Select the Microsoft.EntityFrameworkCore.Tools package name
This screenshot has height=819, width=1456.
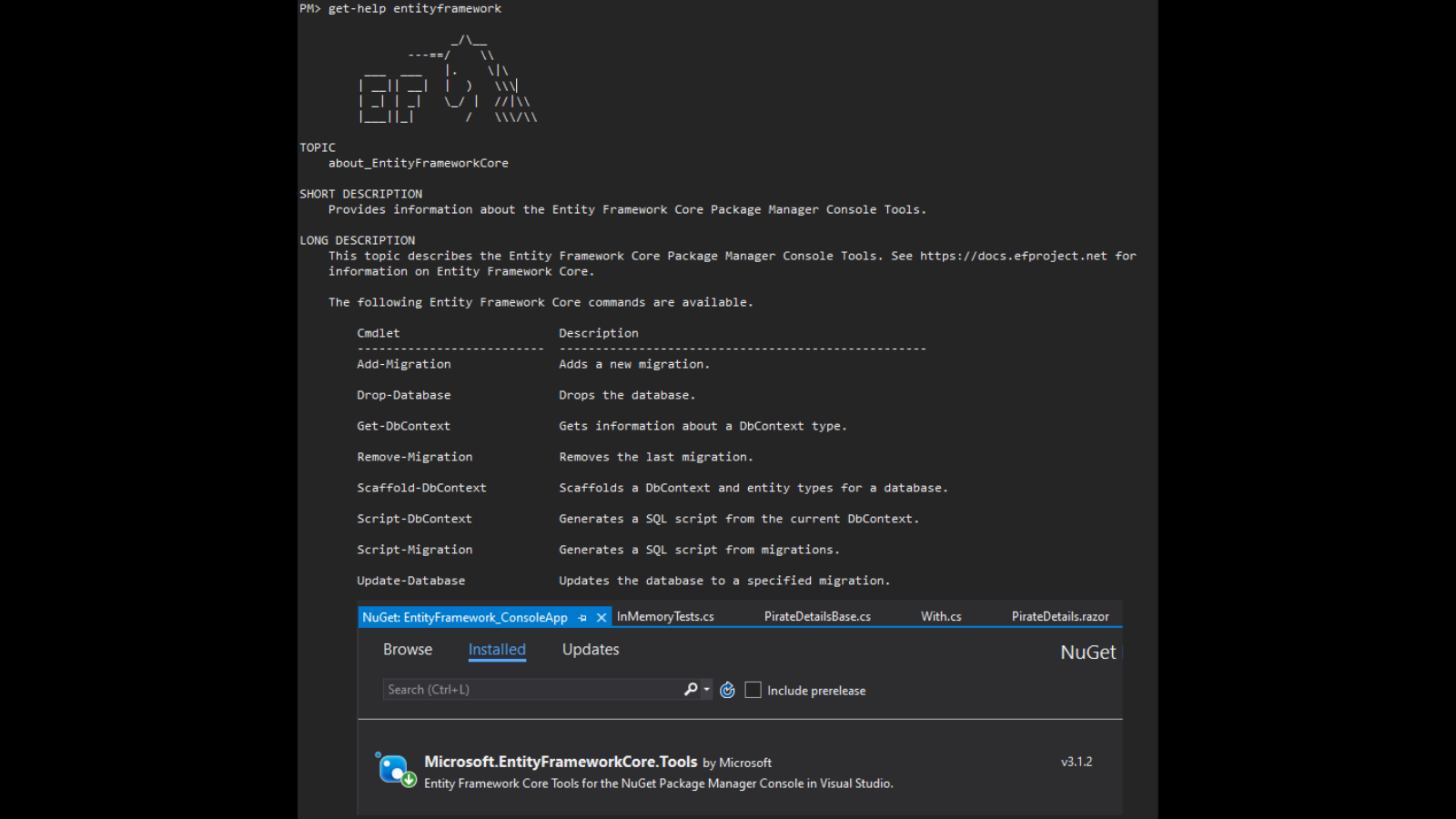click(561, 762)
